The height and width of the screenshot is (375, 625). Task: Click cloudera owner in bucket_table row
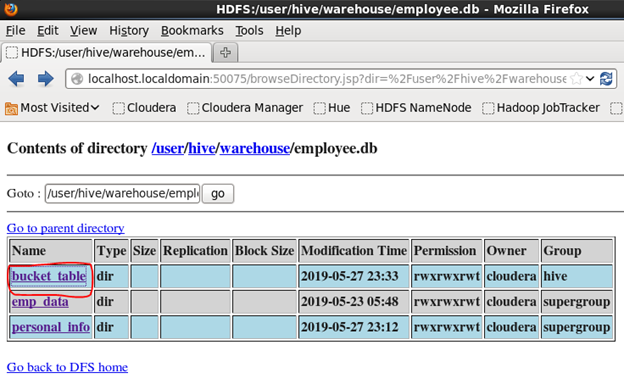click(511, 276)
